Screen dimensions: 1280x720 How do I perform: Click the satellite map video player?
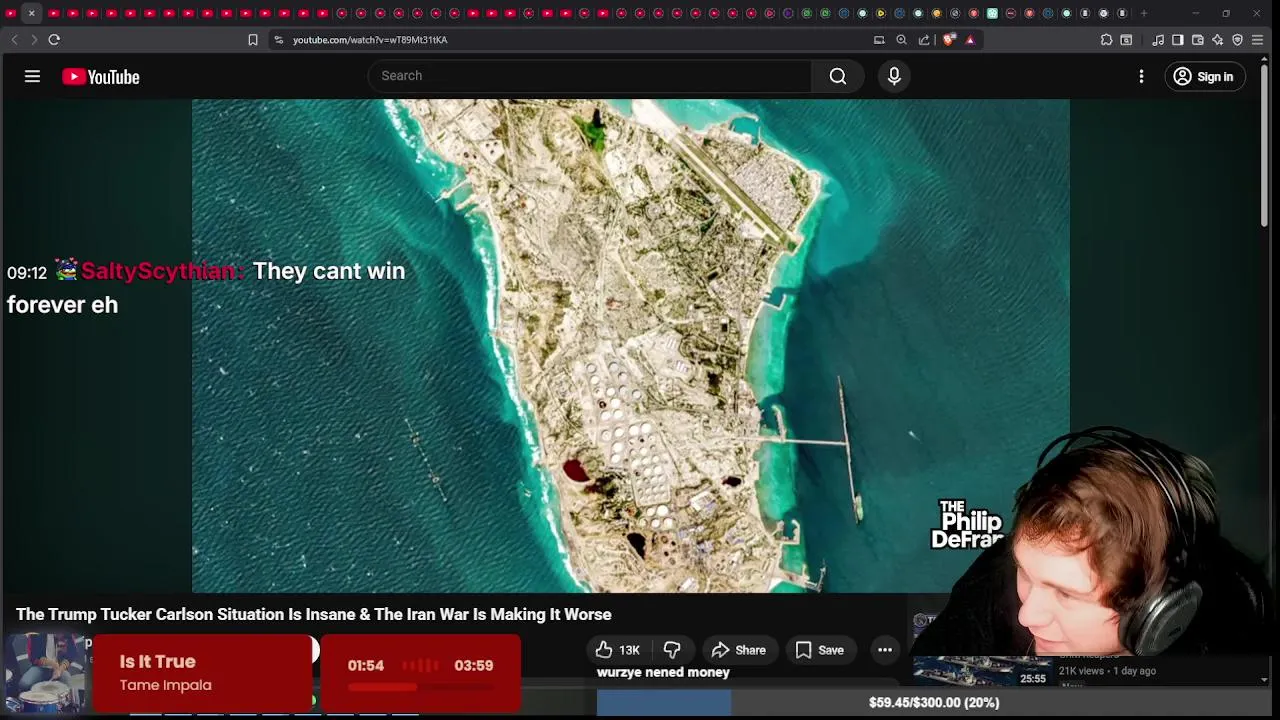point(630,345)
